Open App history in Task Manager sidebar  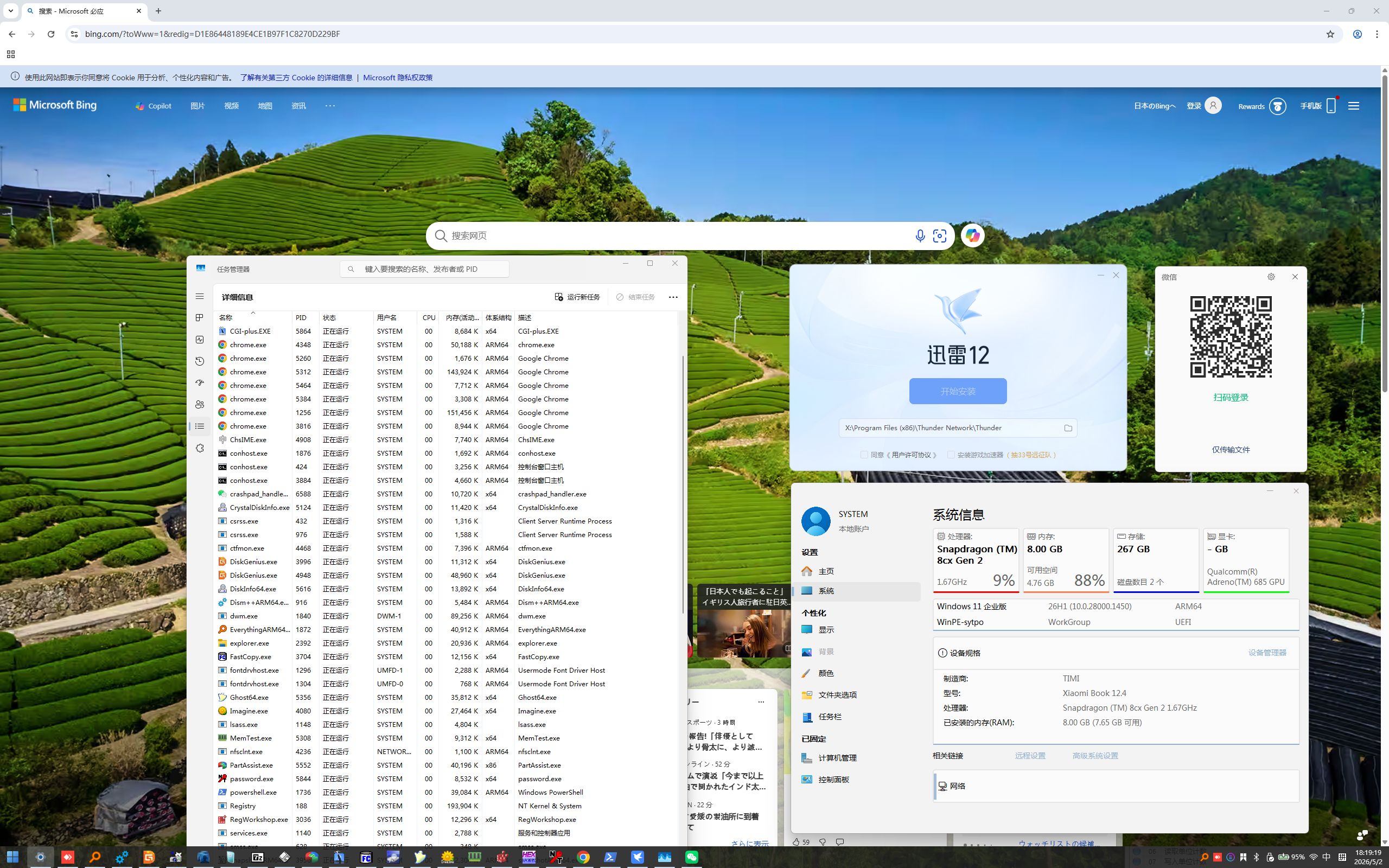click(x=199, y=361)
